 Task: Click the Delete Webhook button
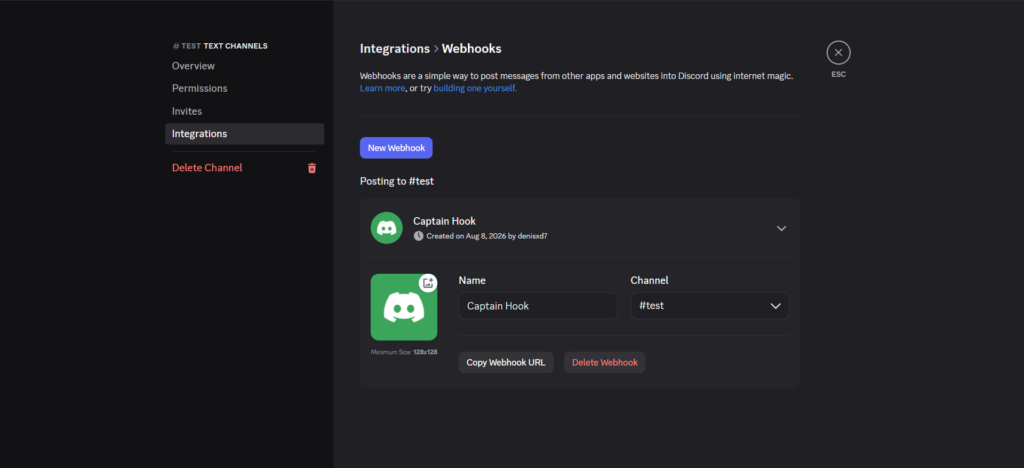[x=605, y=362]
